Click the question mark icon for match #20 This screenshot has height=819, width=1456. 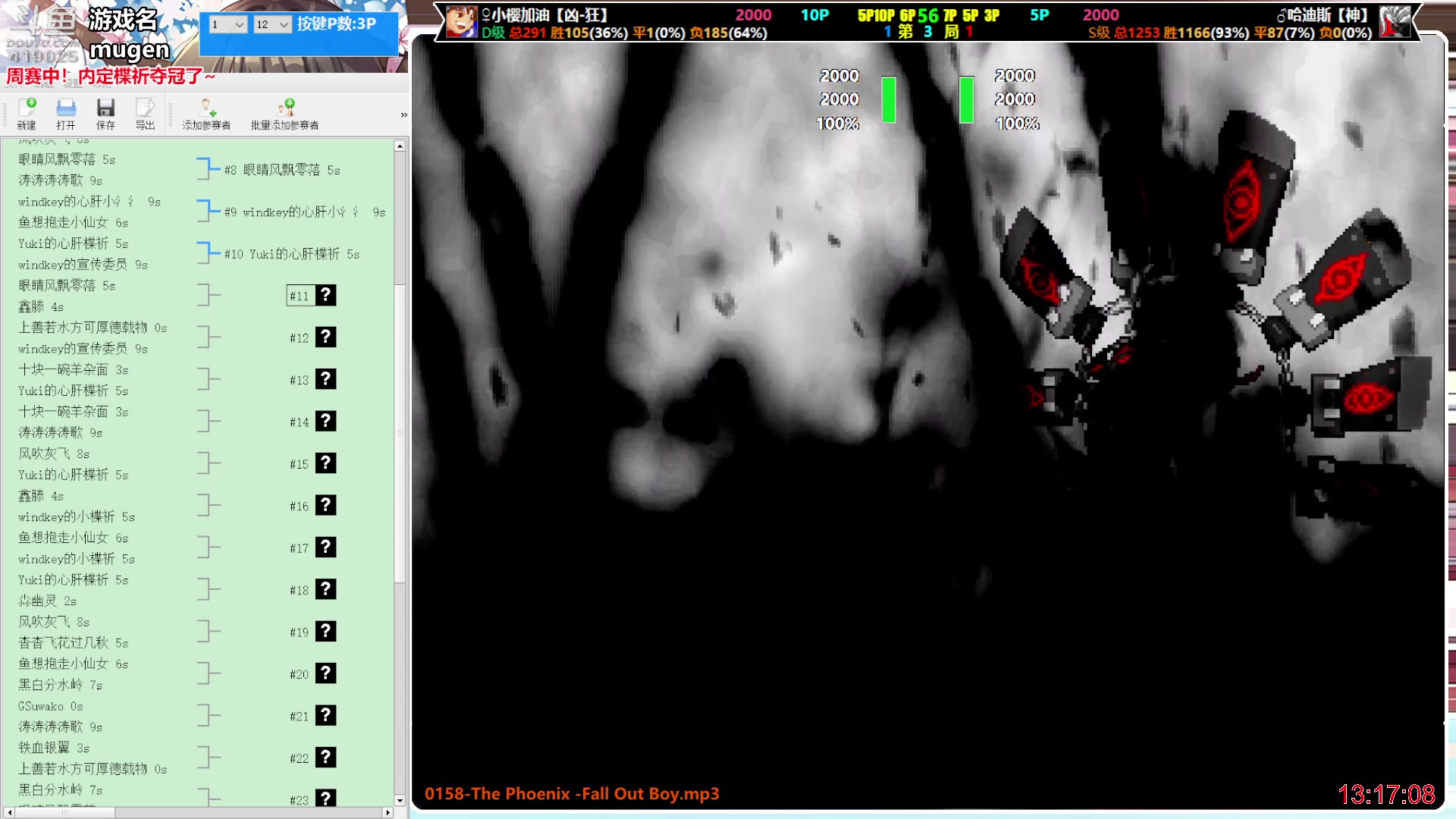pos(325,673)
